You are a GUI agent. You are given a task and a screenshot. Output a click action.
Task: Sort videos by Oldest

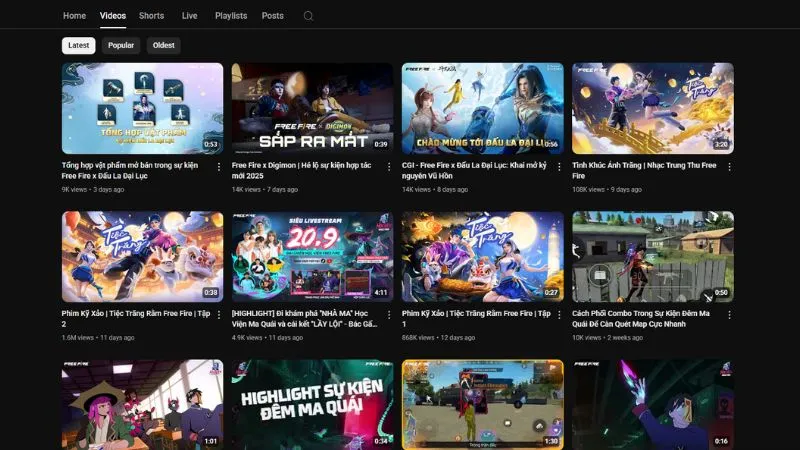tap(164, 45)
